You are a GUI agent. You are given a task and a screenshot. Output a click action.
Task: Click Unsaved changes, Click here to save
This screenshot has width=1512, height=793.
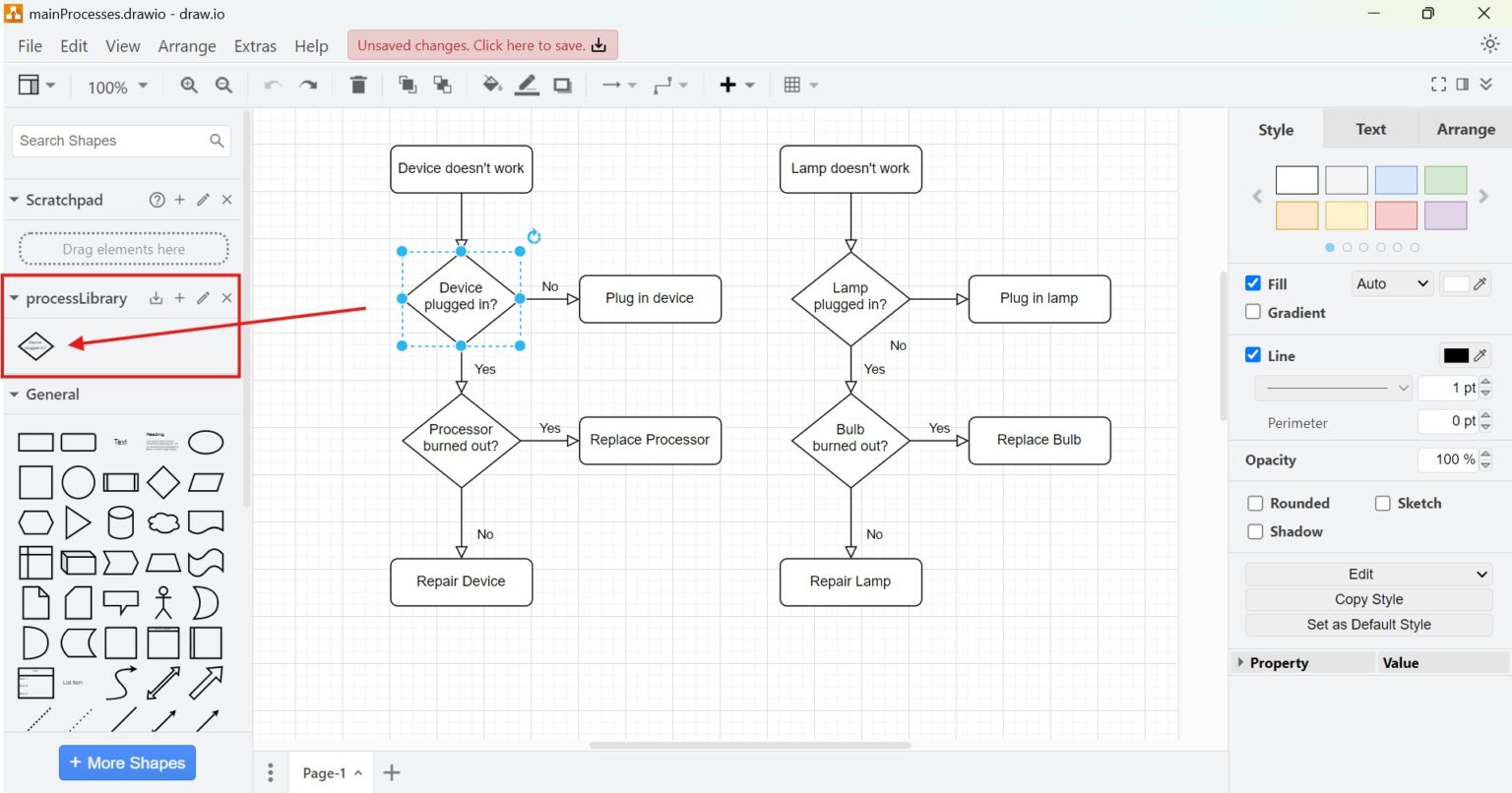[481, 44]
